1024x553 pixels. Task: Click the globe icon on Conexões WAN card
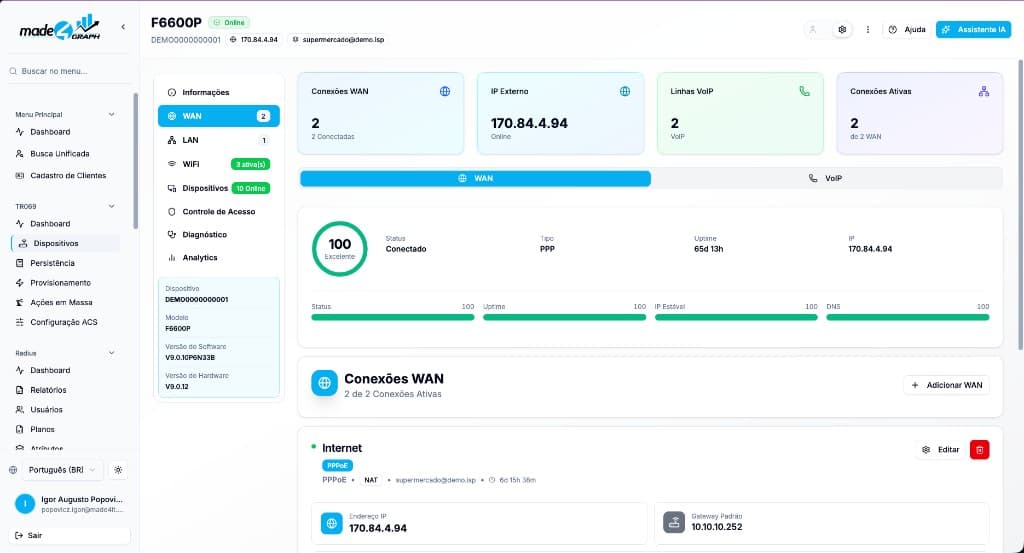point(445,91)
